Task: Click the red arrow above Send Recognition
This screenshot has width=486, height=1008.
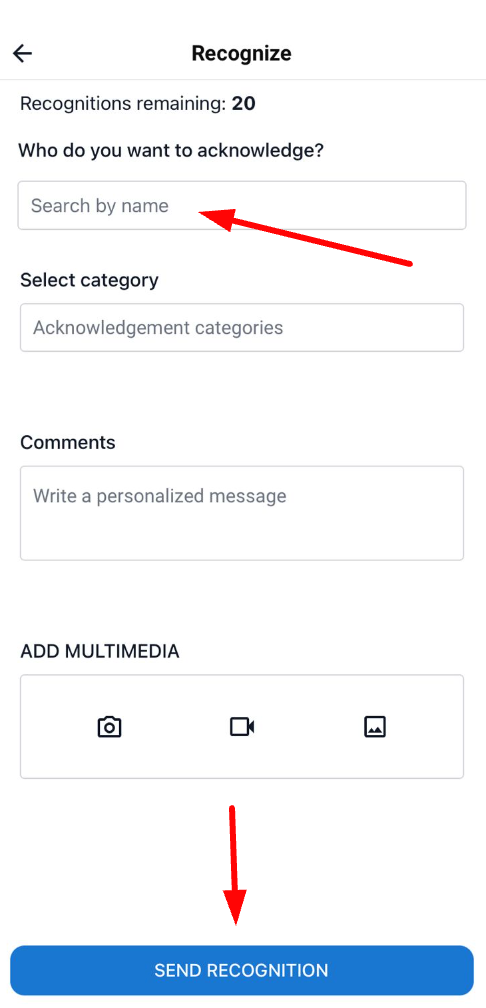Action: (x=235, y=865)
